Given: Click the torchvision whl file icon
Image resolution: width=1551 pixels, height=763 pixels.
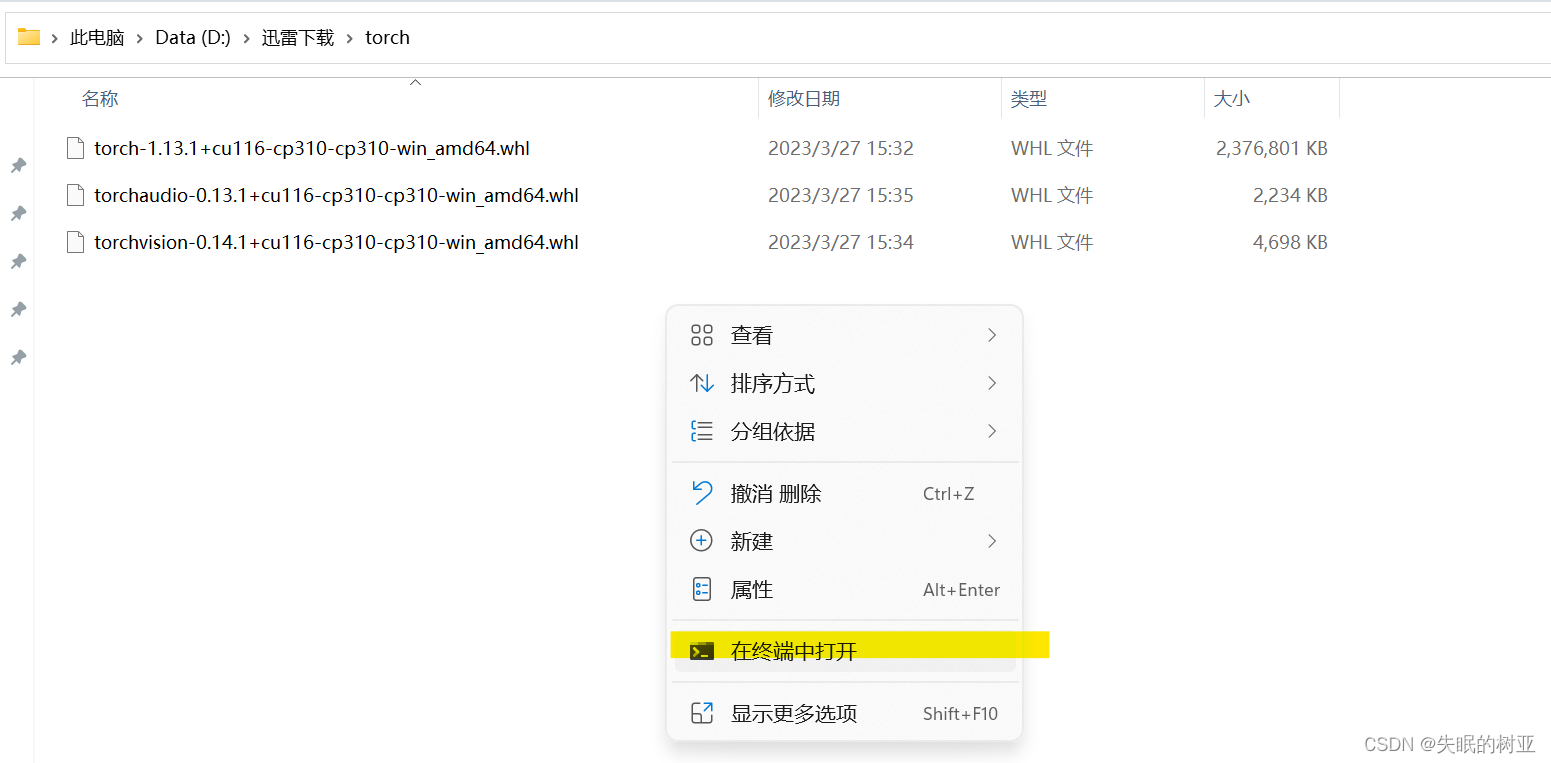Looking at the screenshot, I should coord(75,242).
